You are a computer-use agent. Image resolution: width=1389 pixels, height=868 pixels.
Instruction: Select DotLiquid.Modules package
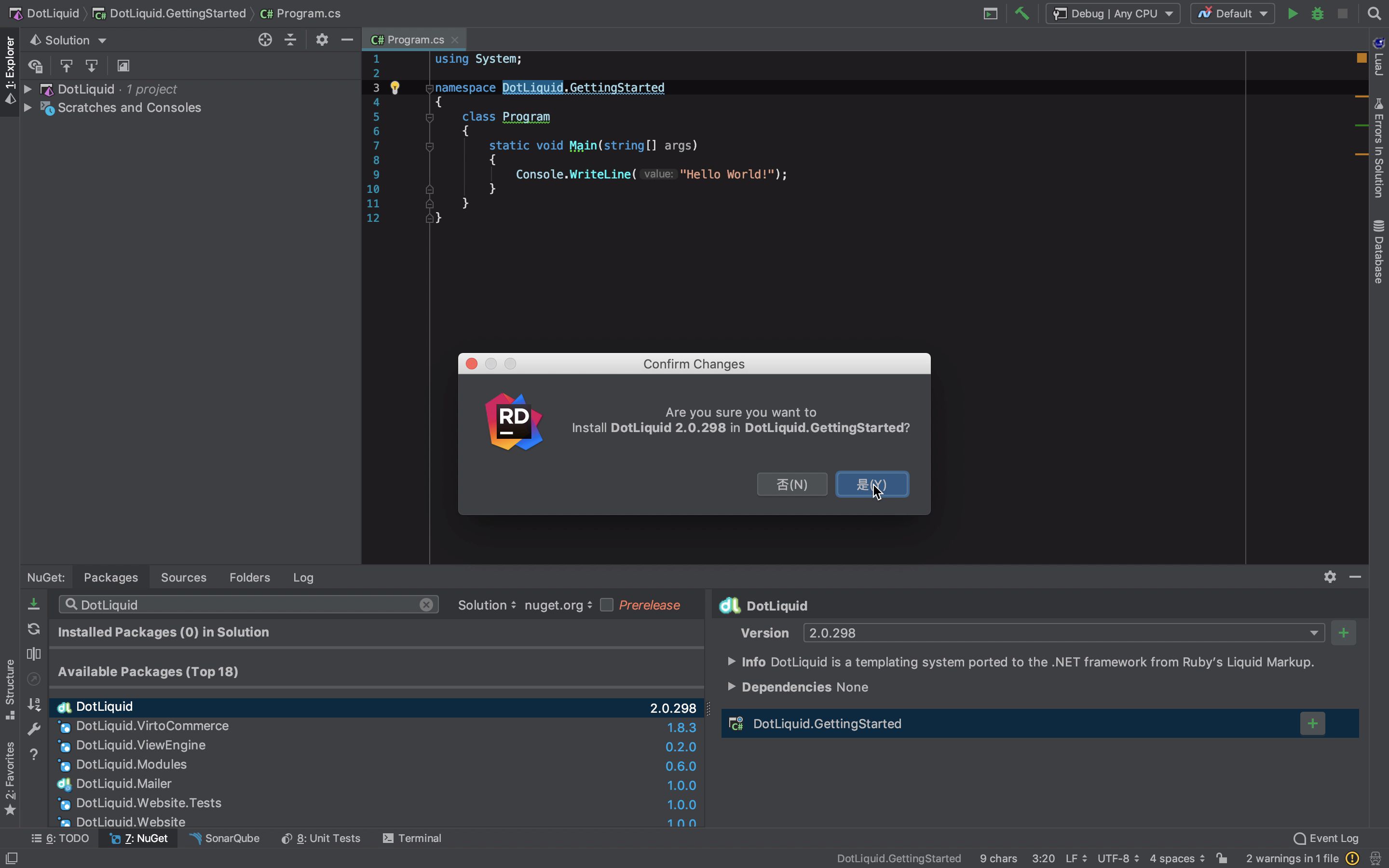tap(377, 765)
